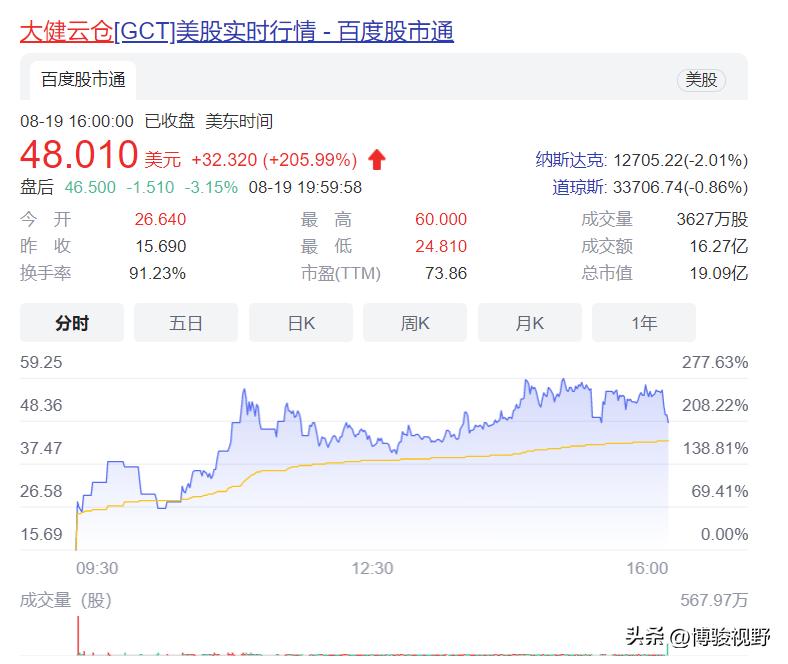Switch to the 1年 chart tab
The width and height of the screenshot is (788, 664).
pyautogui.click(x=644, y=323)
